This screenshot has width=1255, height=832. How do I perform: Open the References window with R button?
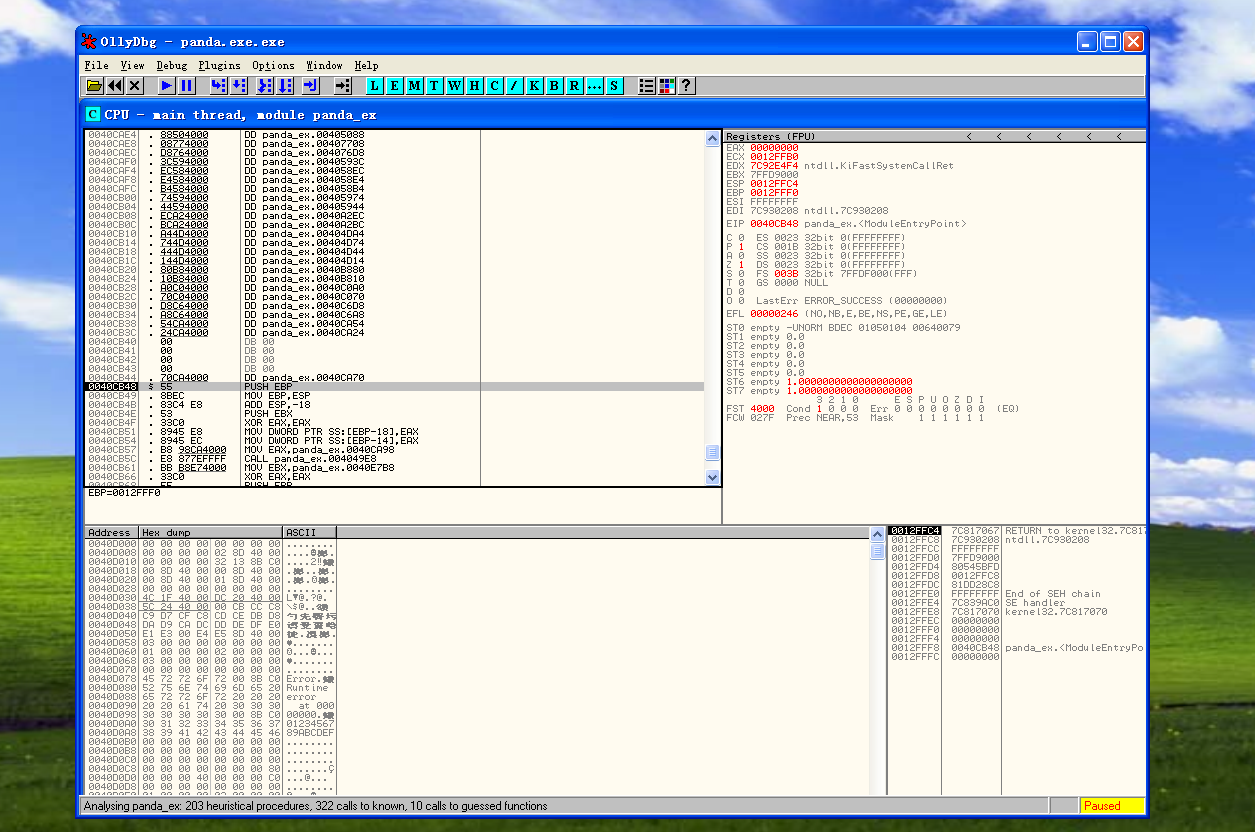pos(575,86)
